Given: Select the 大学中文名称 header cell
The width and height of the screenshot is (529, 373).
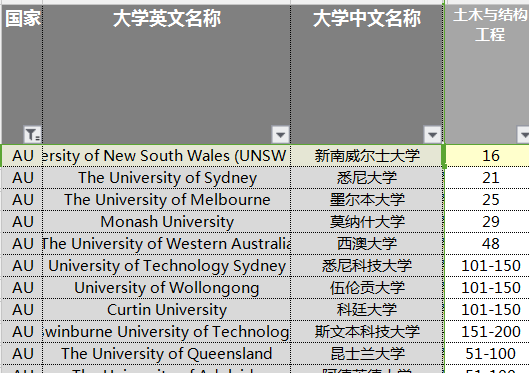Looking at the screenshot, I should click(x=367, y=74).
